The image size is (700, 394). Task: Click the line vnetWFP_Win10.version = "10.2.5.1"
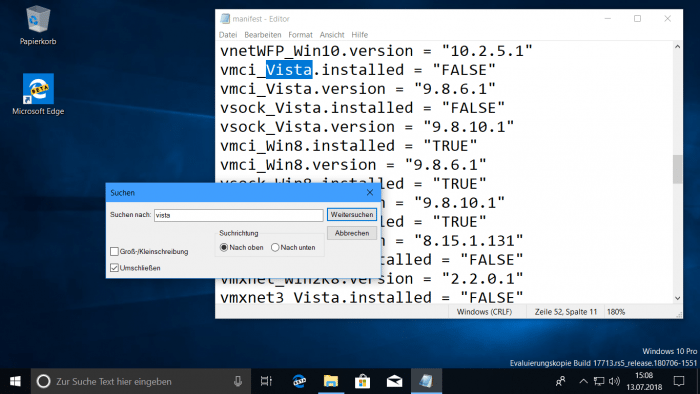coord(376,51)
